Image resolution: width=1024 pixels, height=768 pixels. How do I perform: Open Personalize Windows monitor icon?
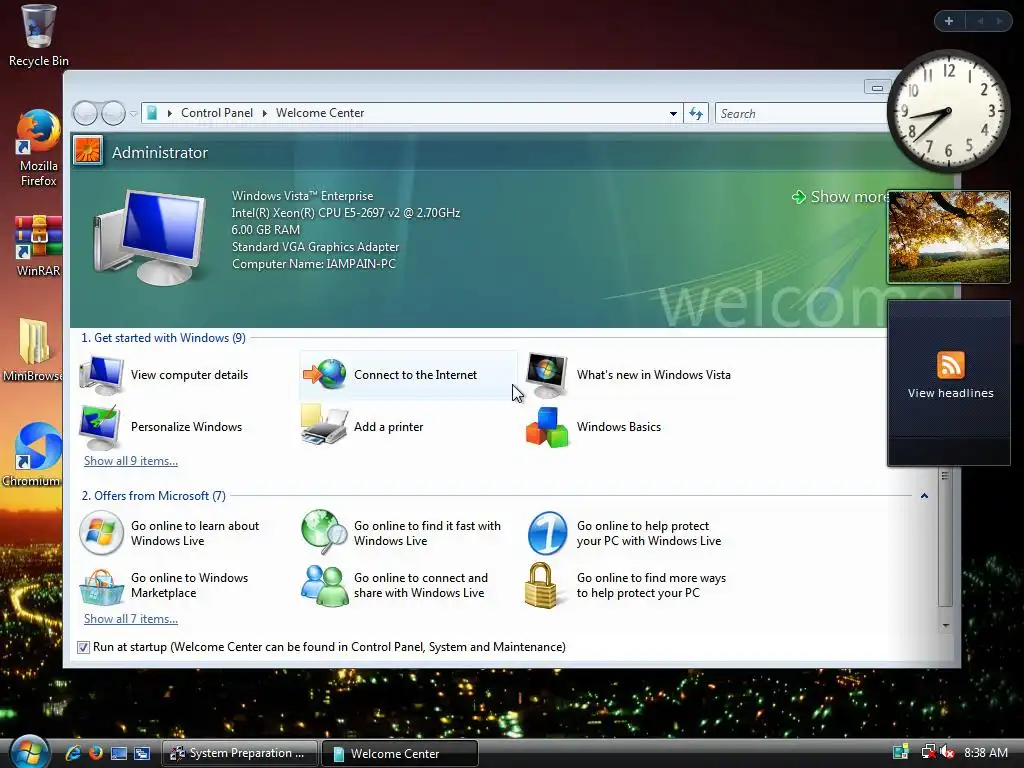pos(100,426)
